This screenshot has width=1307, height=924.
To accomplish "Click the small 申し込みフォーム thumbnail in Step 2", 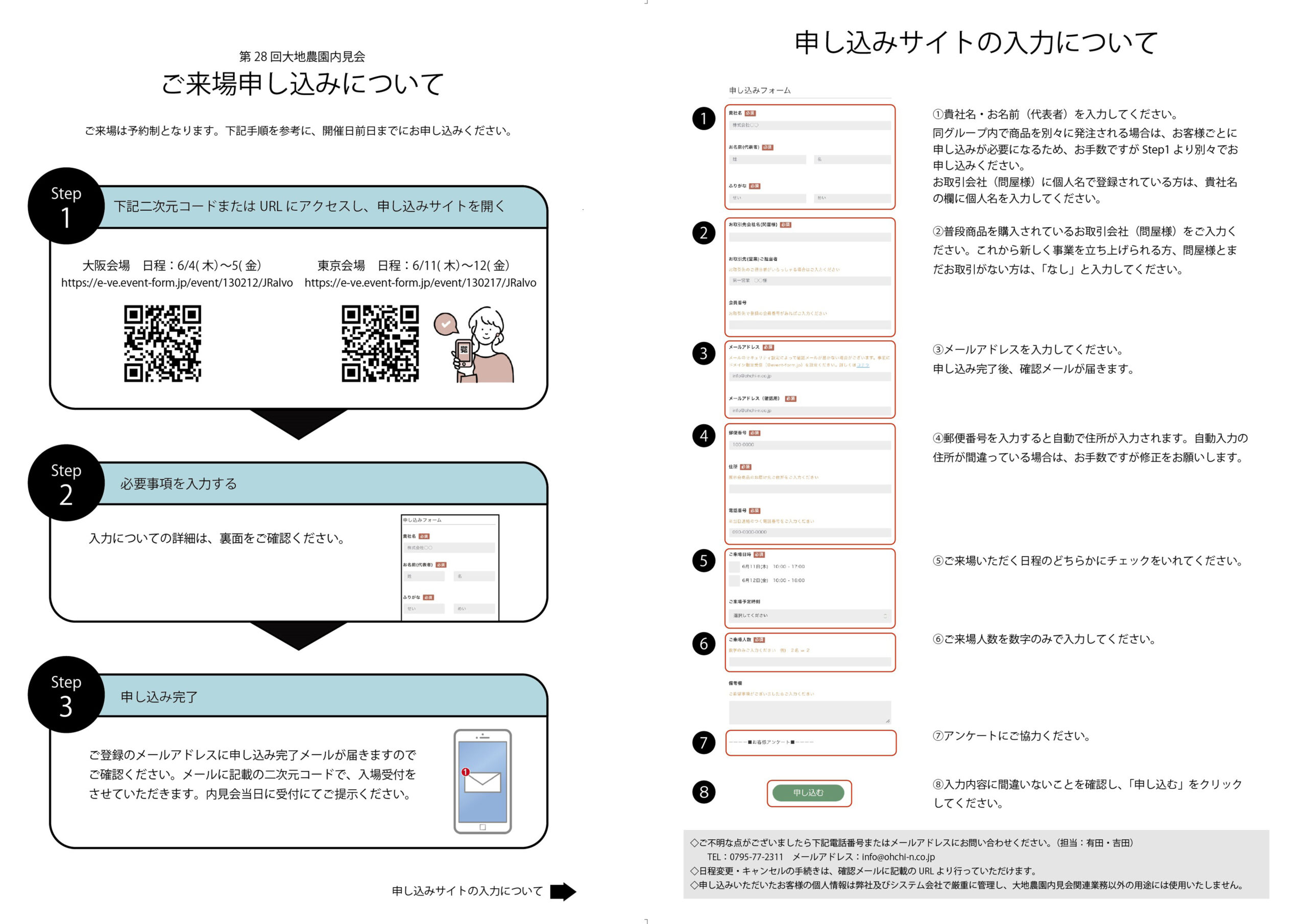I will click(450, 568).
